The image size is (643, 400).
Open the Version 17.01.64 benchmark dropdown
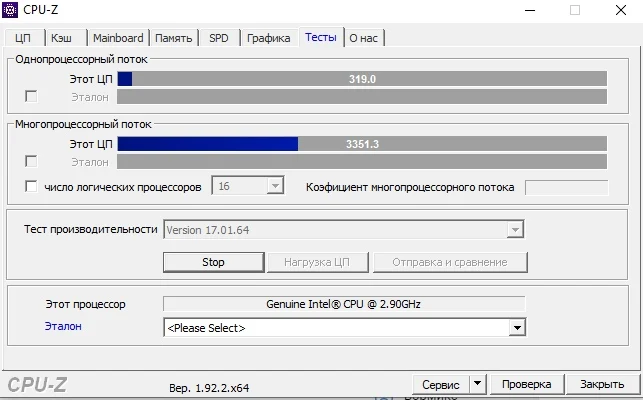click(344, 230)
